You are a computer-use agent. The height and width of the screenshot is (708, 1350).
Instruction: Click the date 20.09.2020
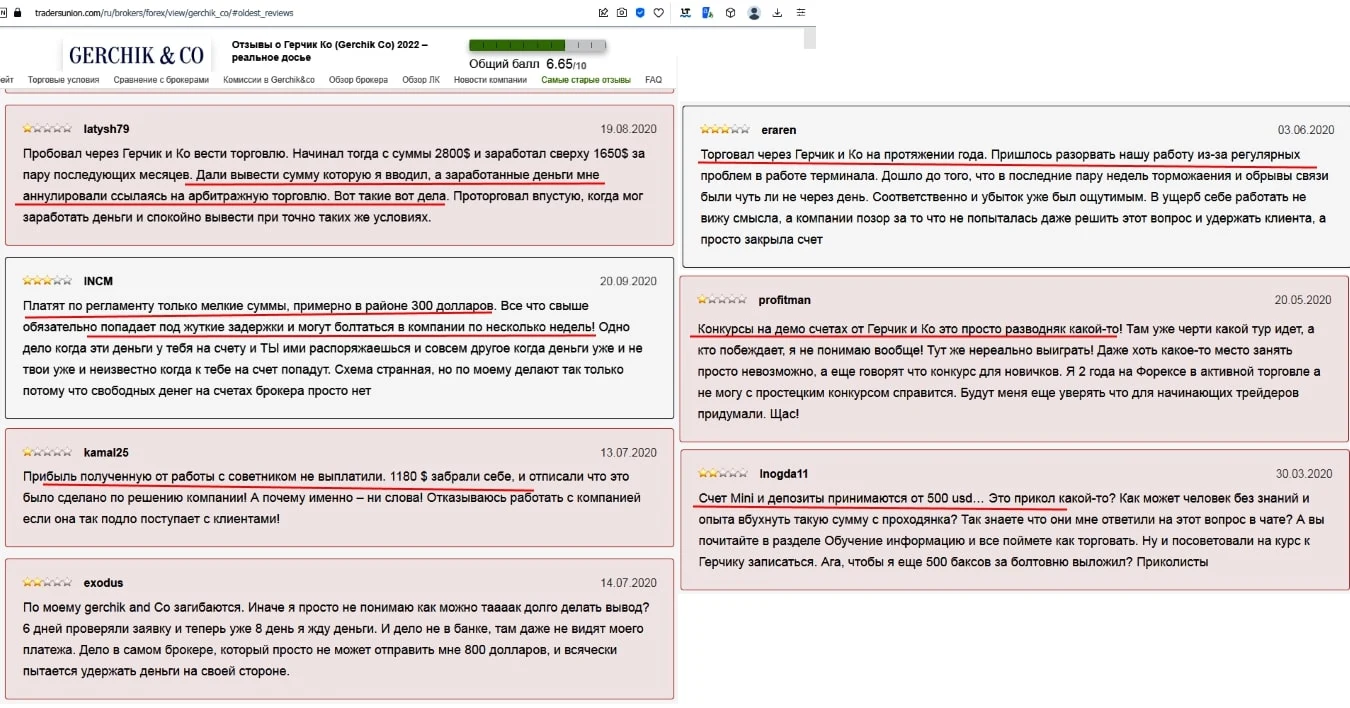629,281
